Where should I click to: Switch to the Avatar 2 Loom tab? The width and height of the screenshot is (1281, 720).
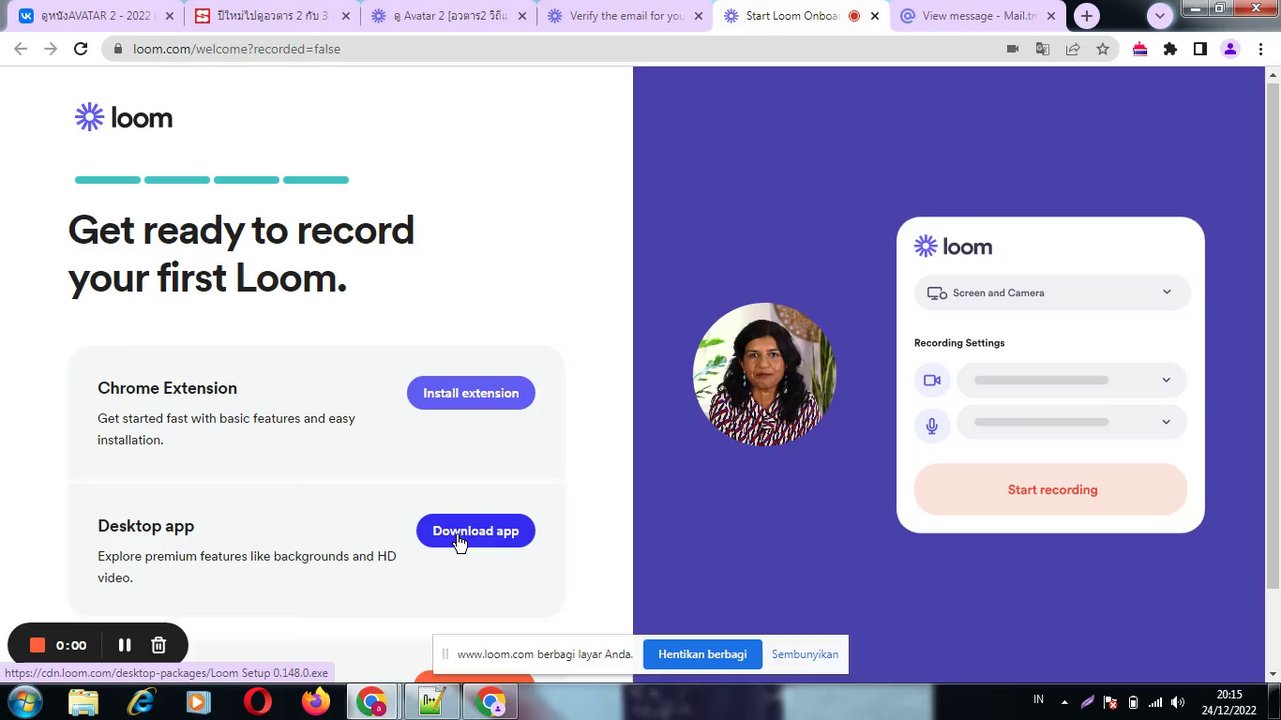tap(448, 16)
